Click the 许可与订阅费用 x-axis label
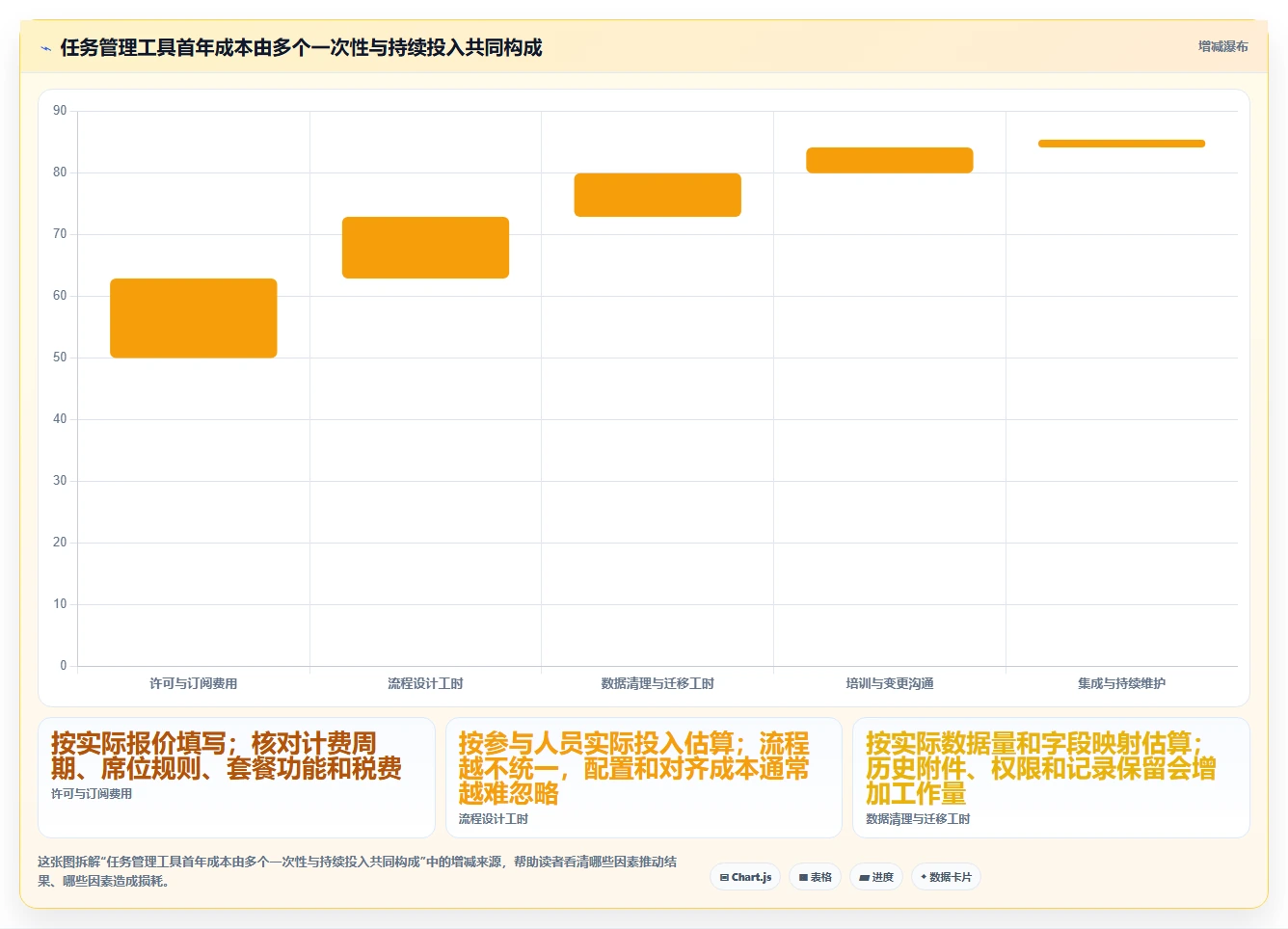The width and height of the screenshot is (1288, 929). pyautogui.click(x=194, y=683)
